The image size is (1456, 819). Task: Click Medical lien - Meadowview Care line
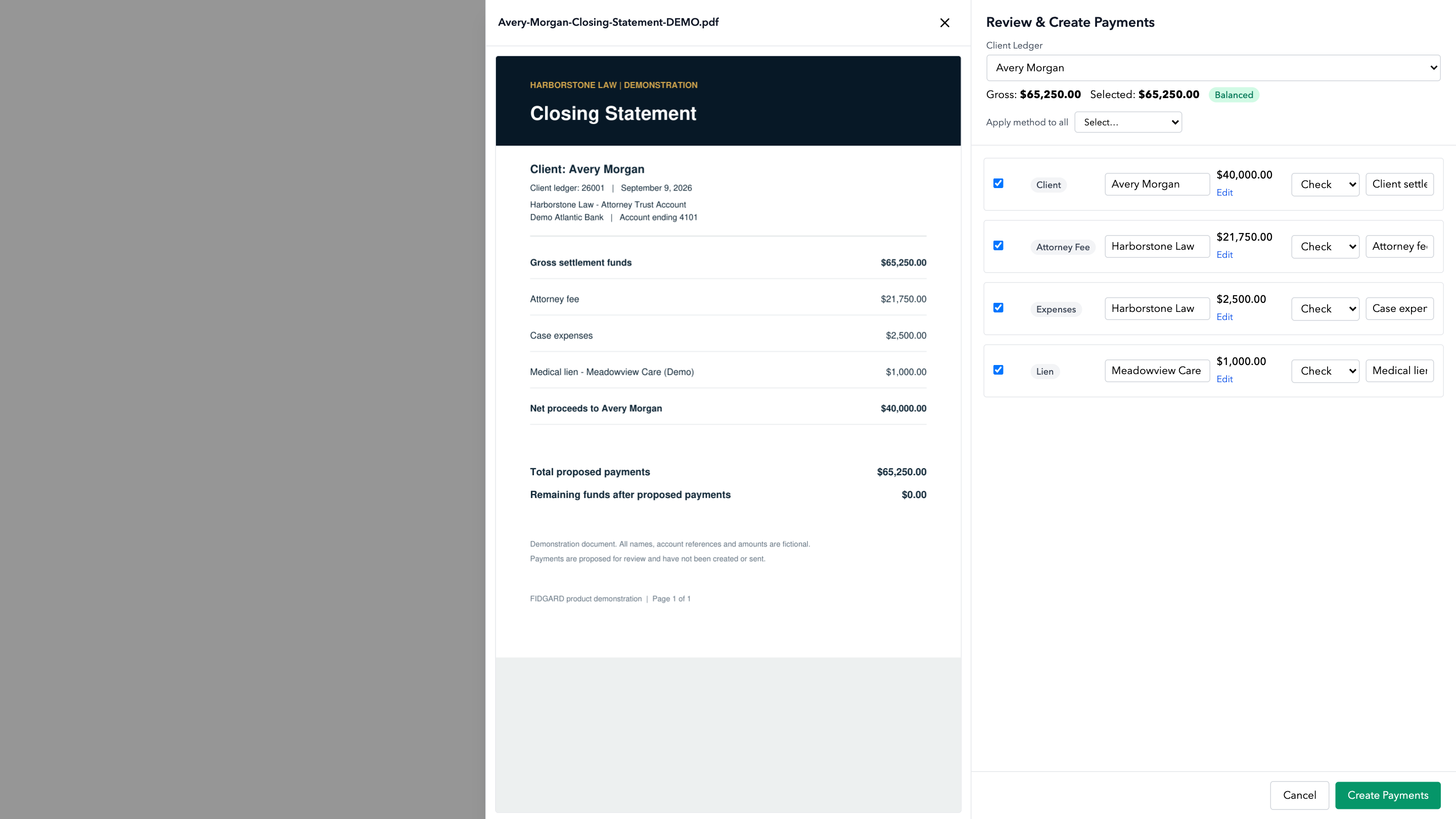coord(728,372)
